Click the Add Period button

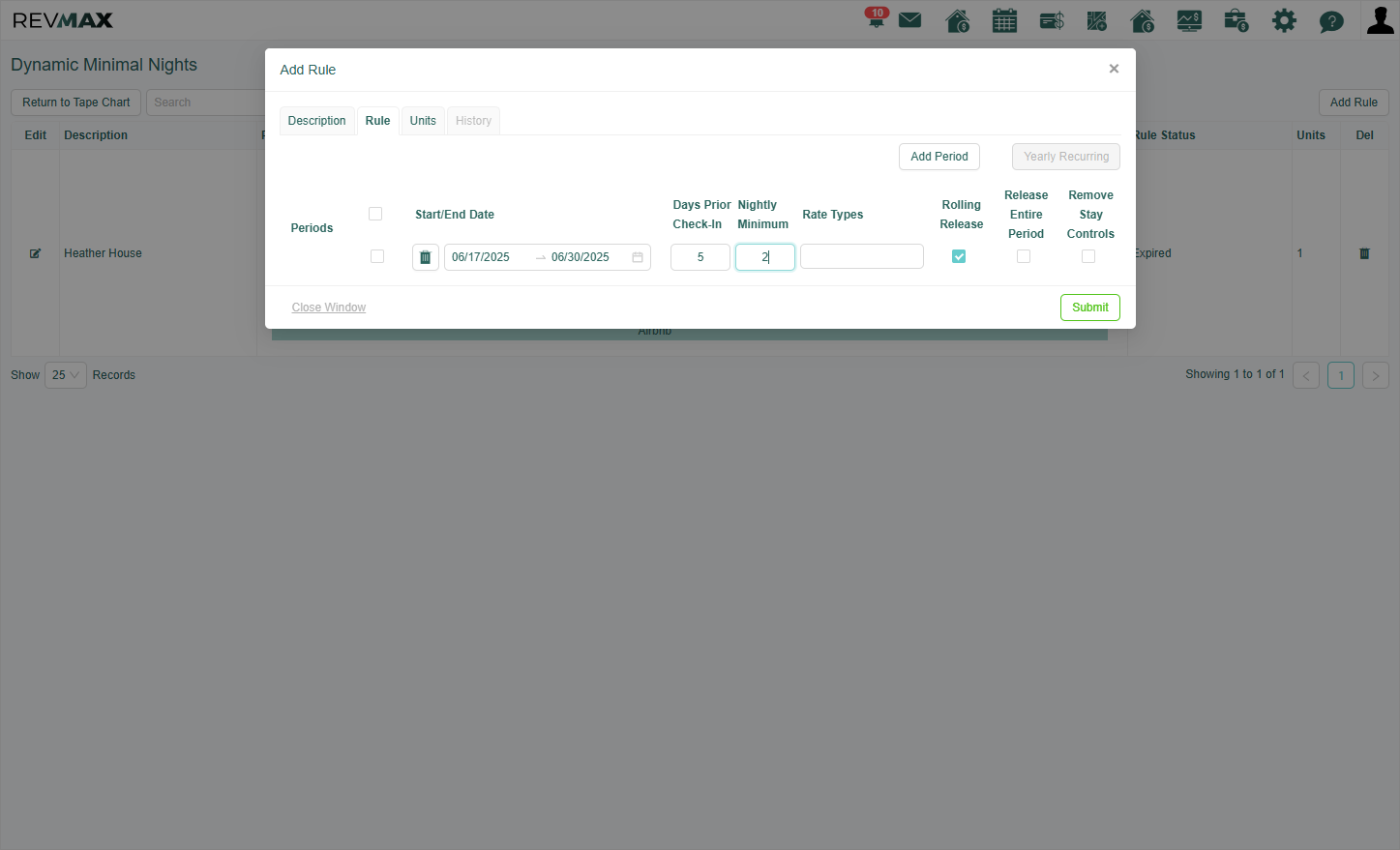pyautogui.click(x=939, y=157)
